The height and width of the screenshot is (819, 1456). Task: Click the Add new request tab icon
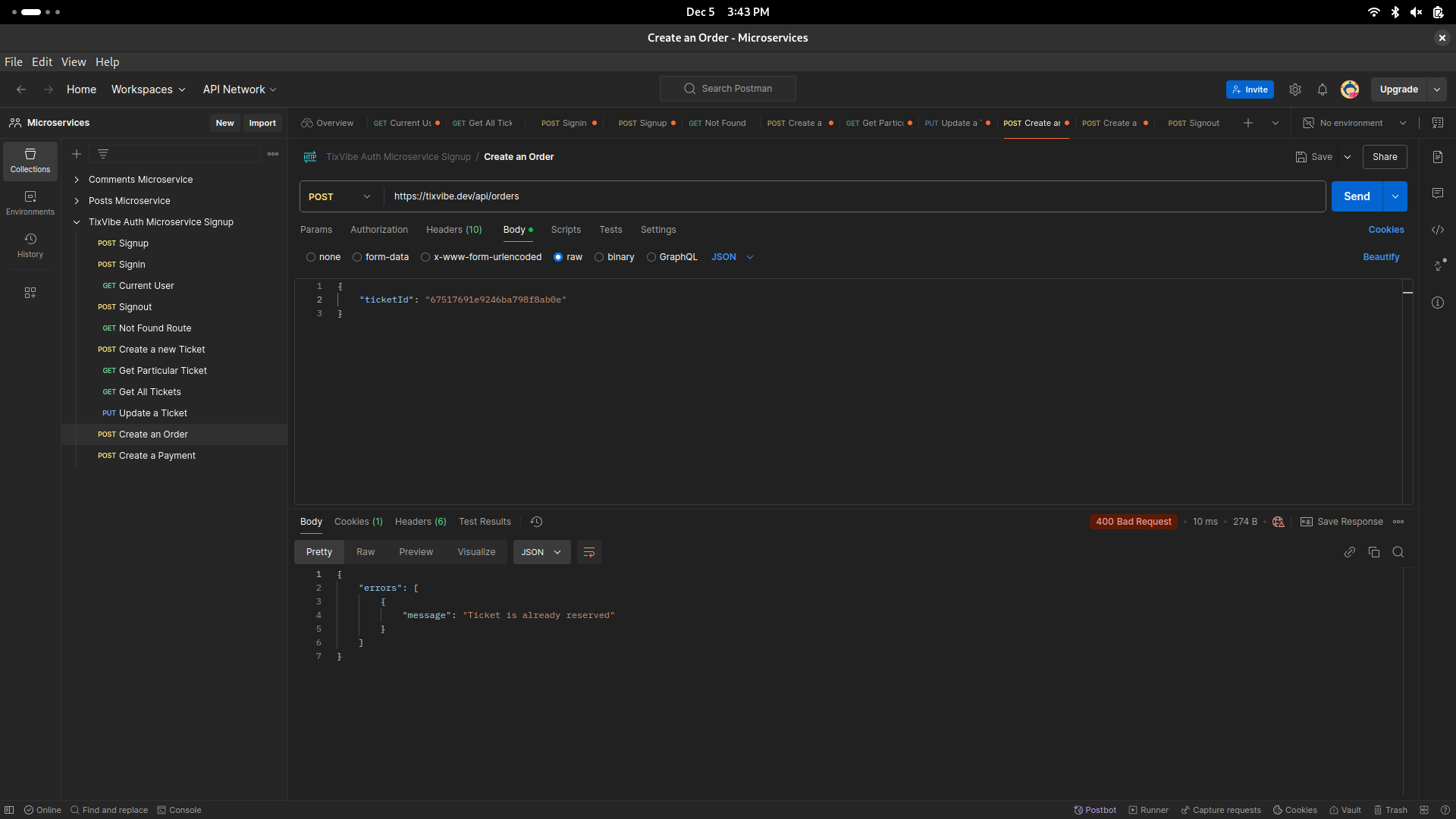coord(1248,122)
